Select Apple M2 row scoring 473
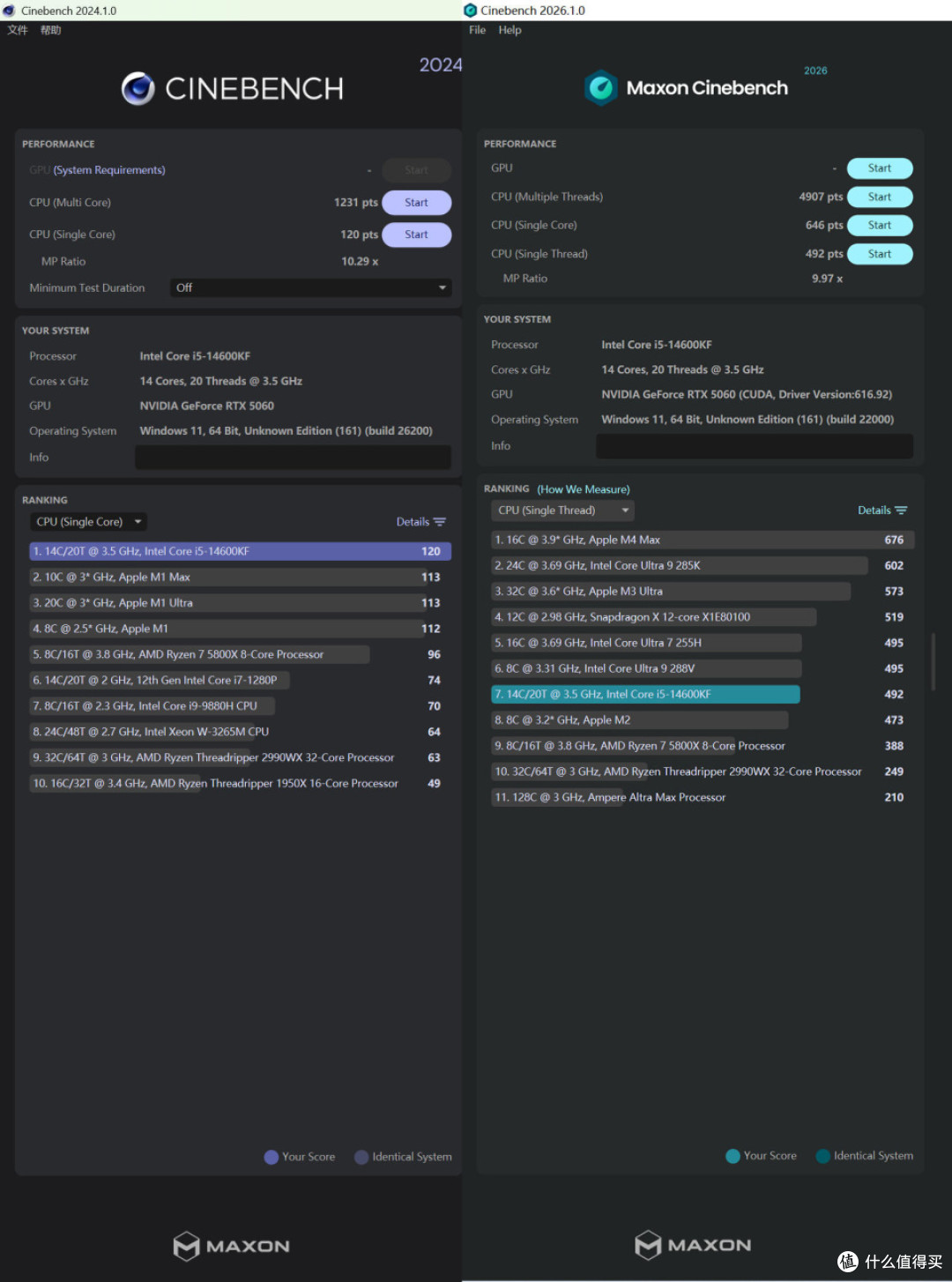 click(703, 720)
